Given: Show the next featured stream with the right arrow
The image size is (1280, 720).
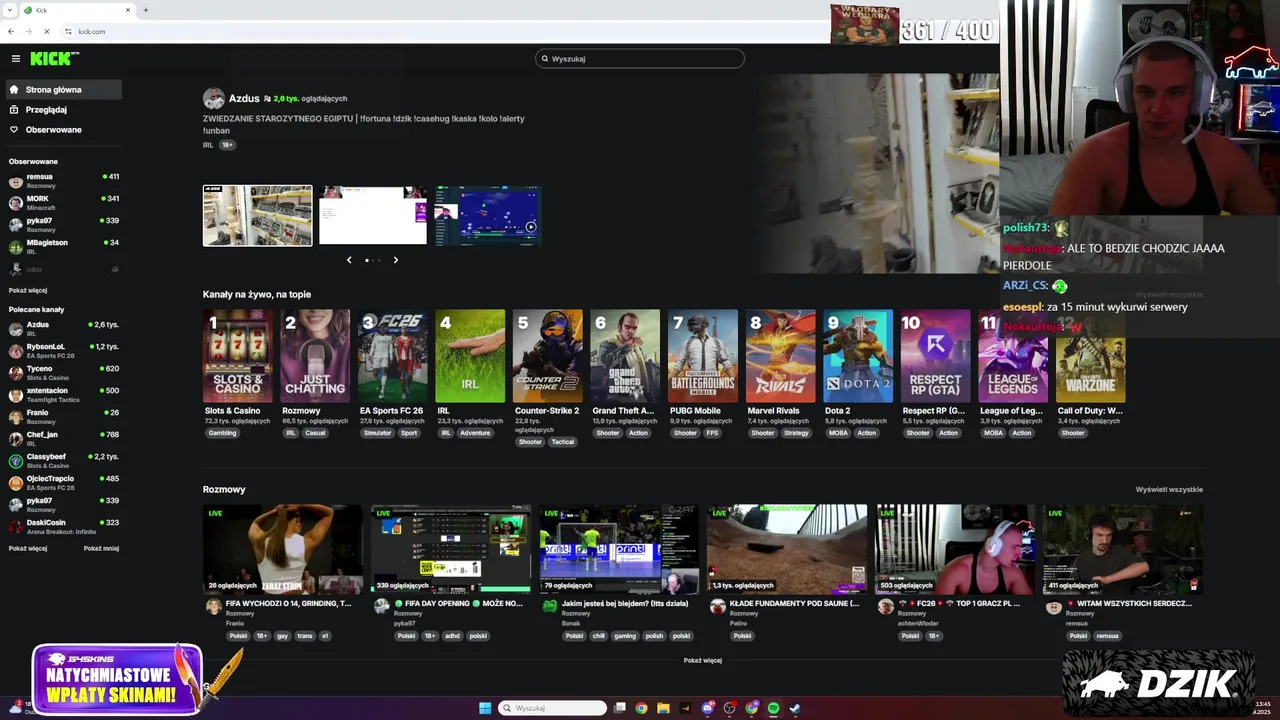Looking at the screenshot, I should pos(396,260).
